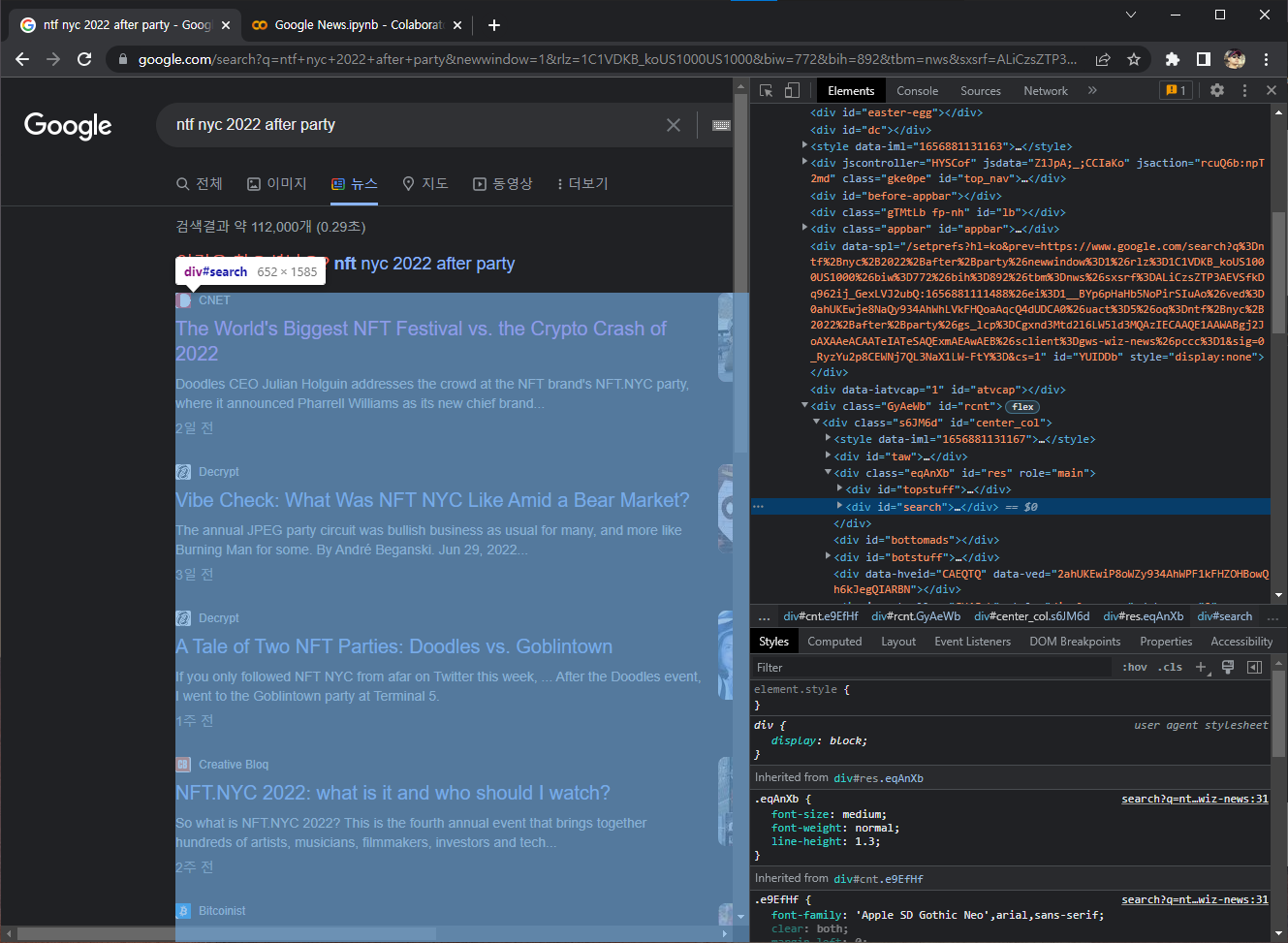Toggle .cls element classes panel

click(x=1170, y=667)
